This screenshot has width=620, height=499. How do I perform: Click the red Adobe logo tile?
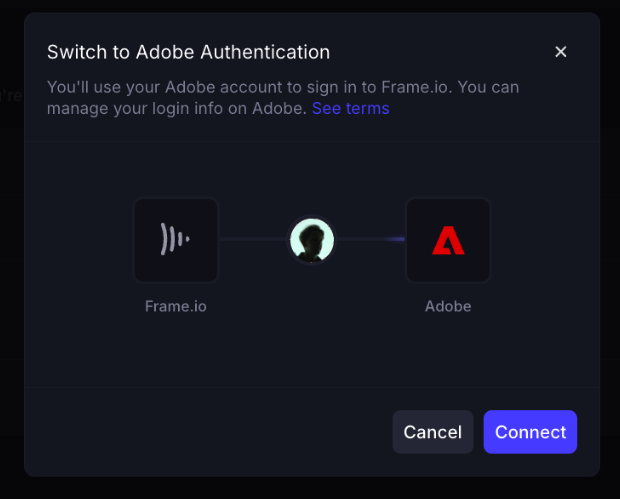447,240
